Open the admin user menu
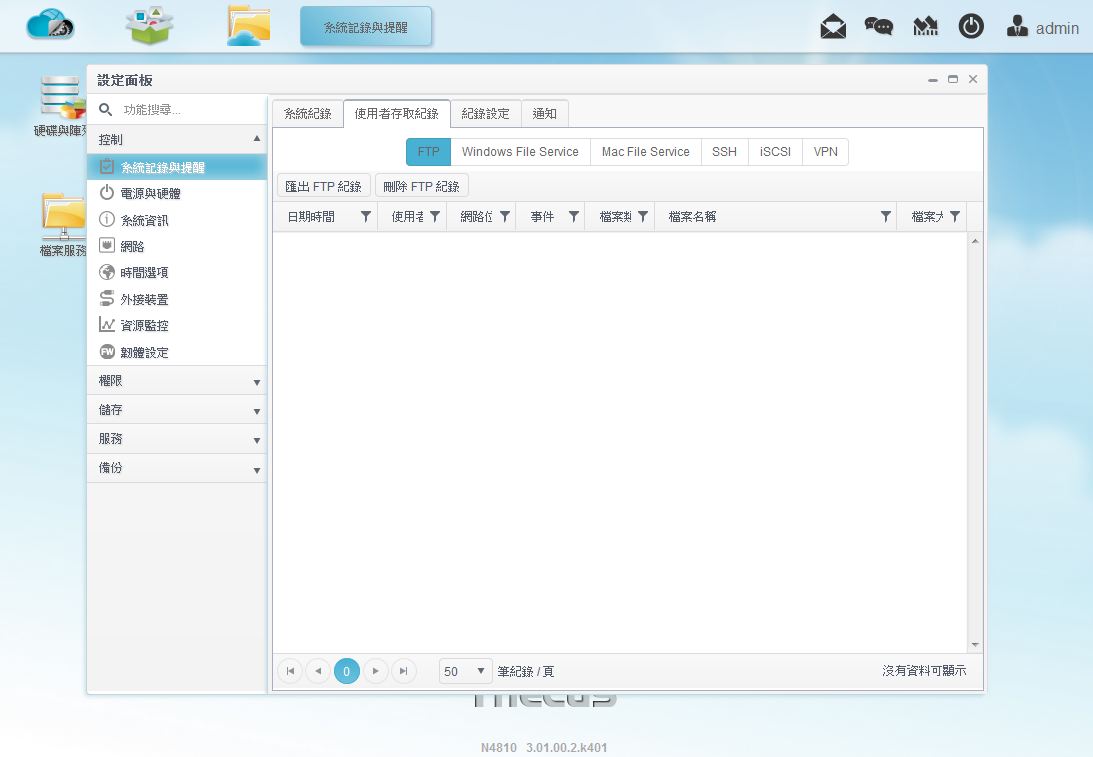Image resolution: width=1093 pixels, height=757 pixels. [x=1043, y=27]
